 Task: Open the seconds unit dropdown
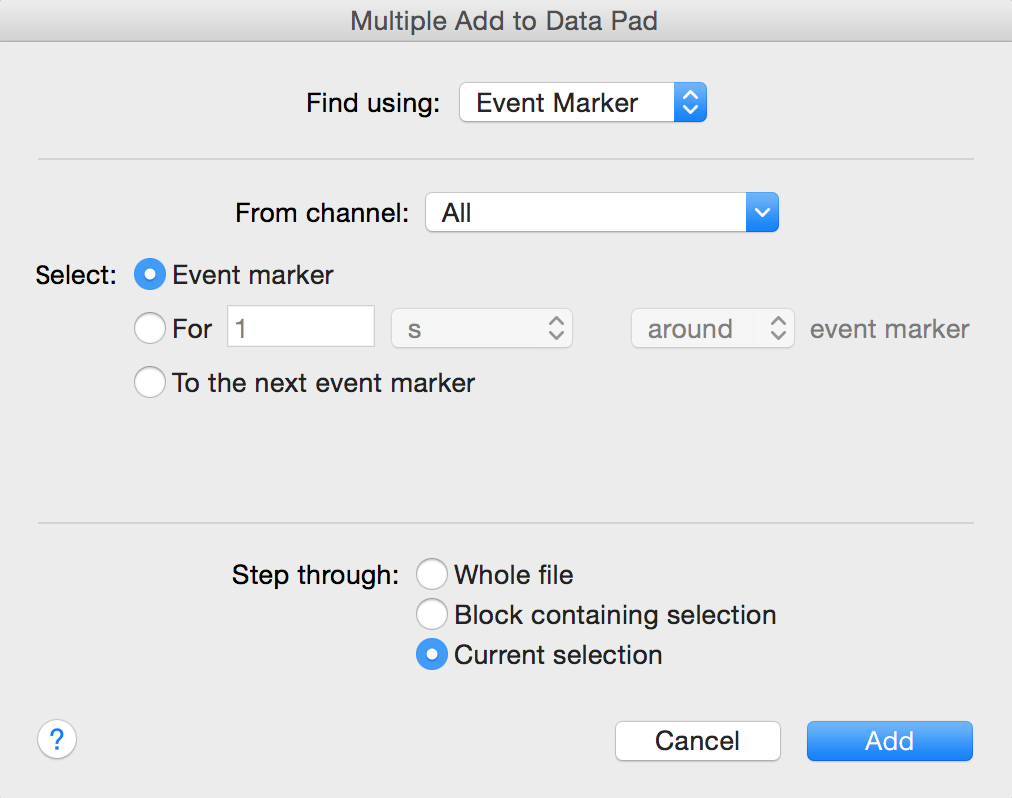point(481,329)
